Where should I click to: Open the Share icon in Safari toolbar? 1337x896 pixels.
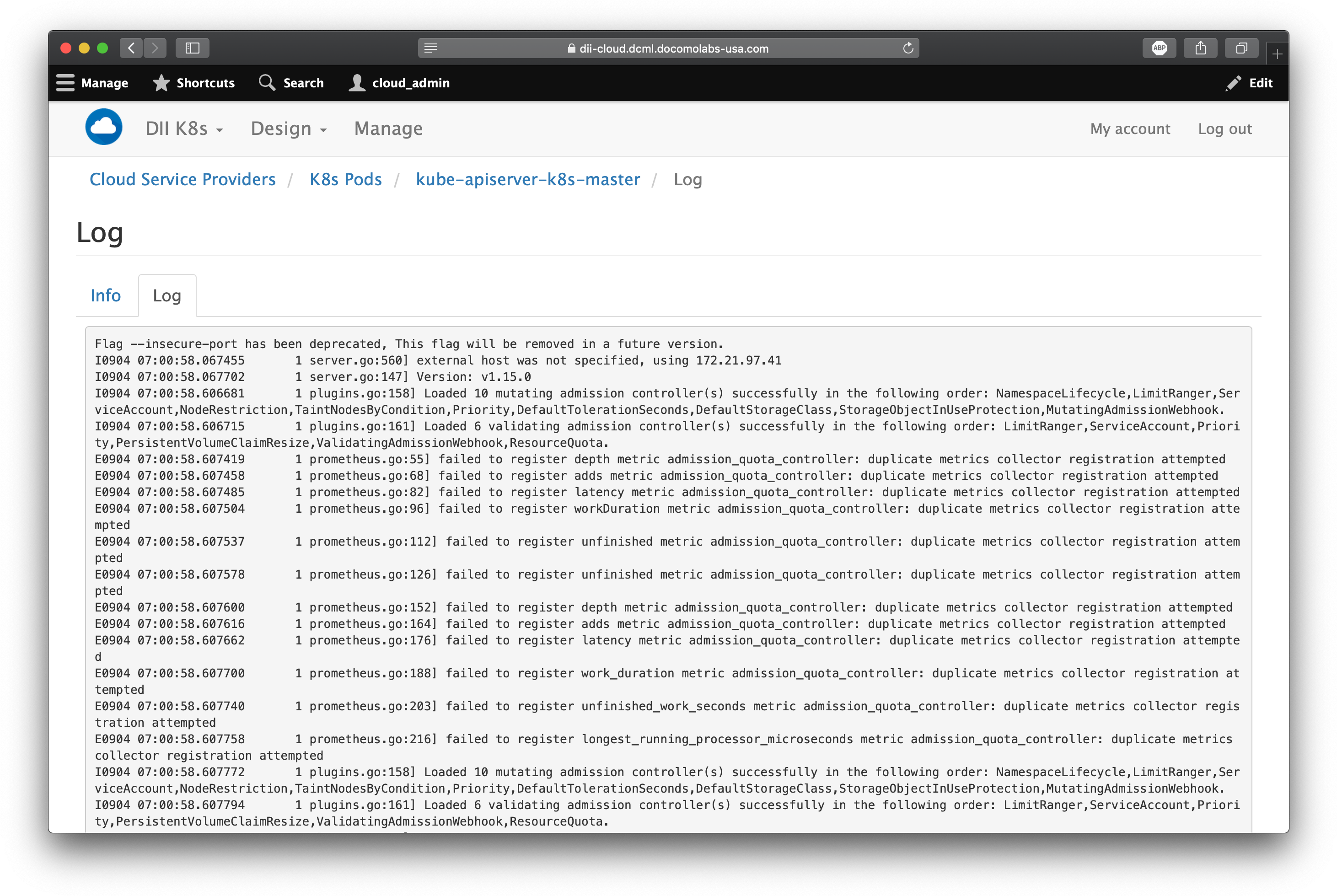(x=1200, y=48)
